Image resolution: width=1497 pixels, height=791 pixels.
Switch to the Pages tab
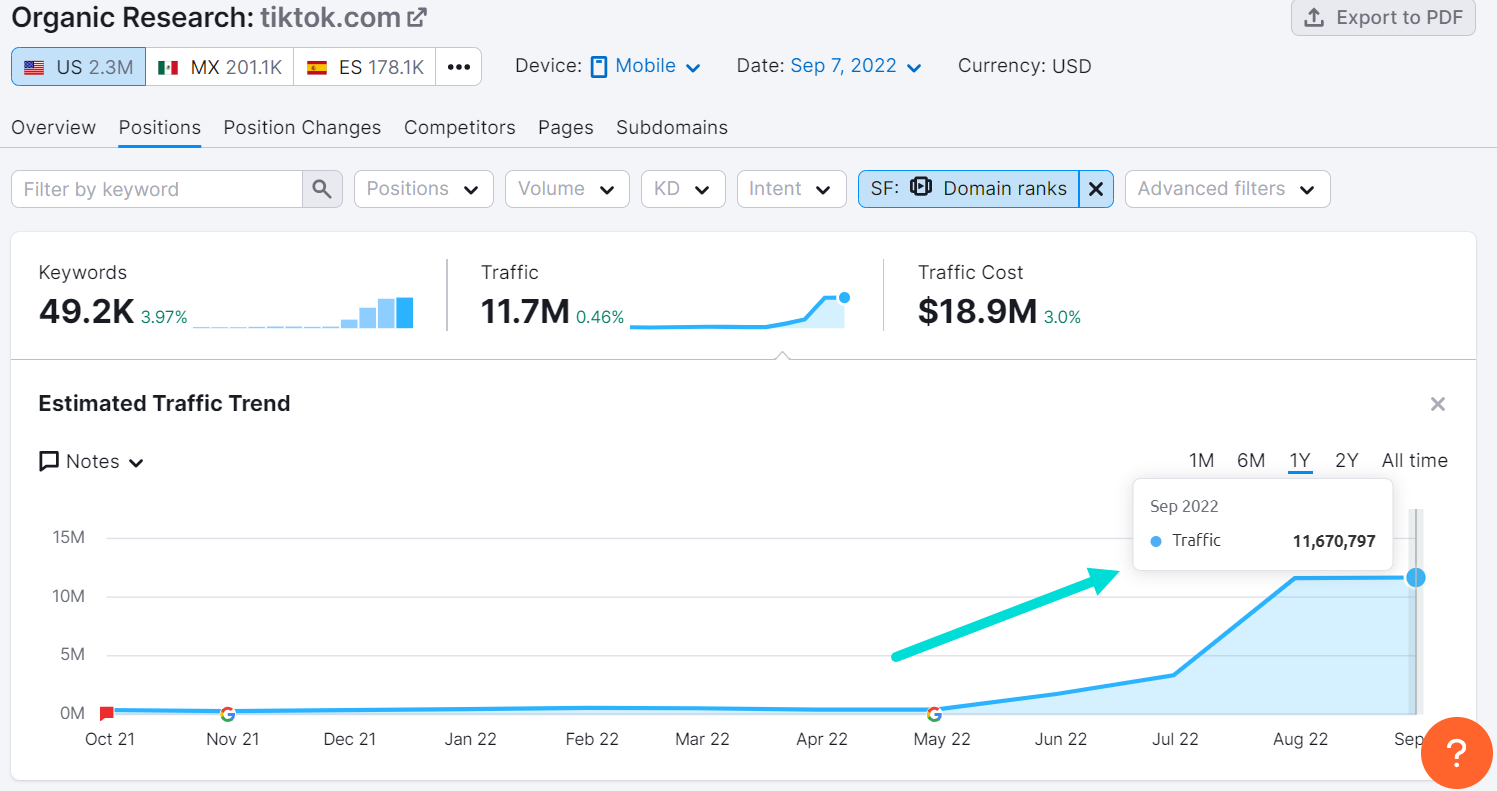click(x=566, y=128)
